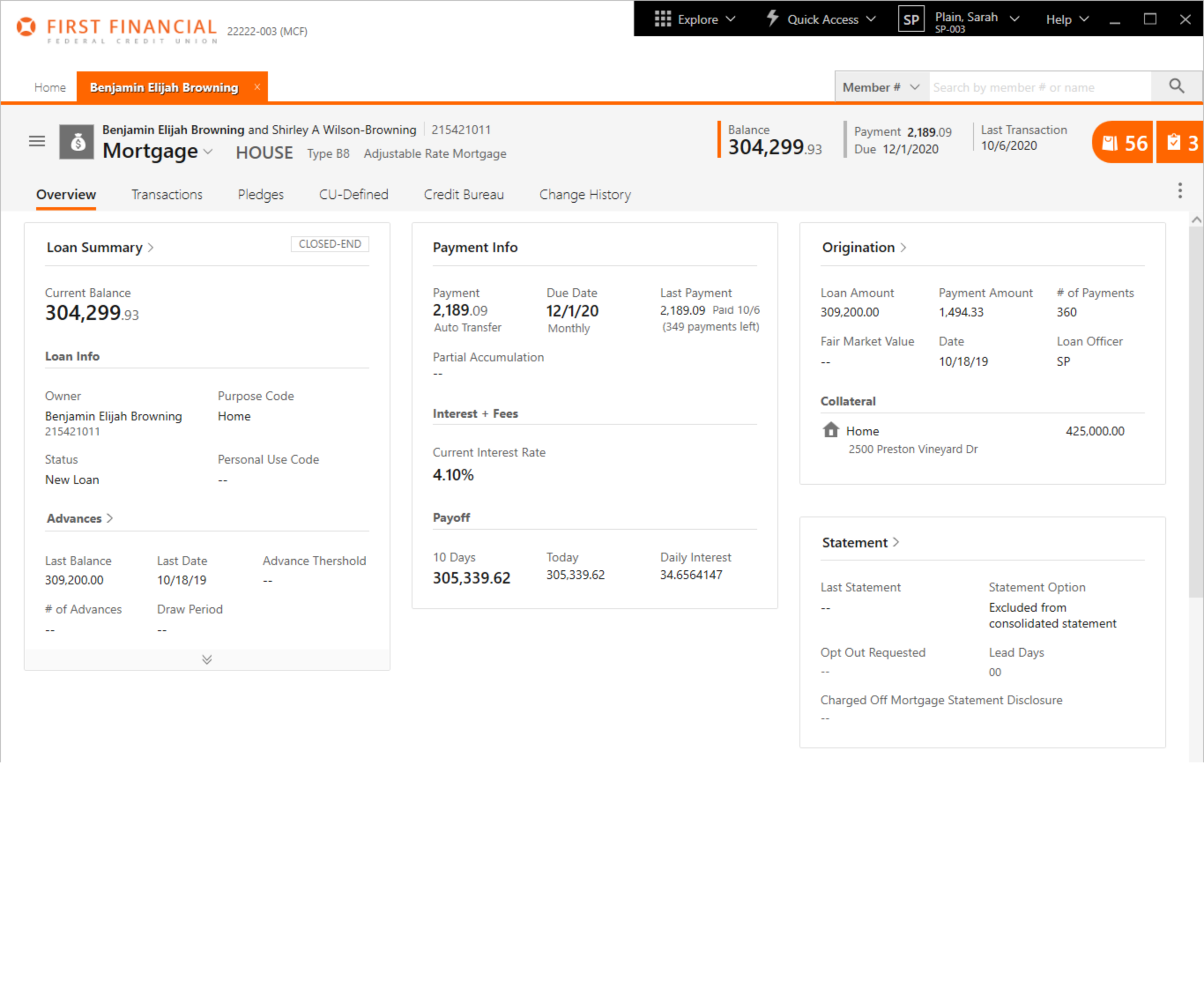Open the Pledges tab
The image size is (1204, 996).
pos(260,194)
